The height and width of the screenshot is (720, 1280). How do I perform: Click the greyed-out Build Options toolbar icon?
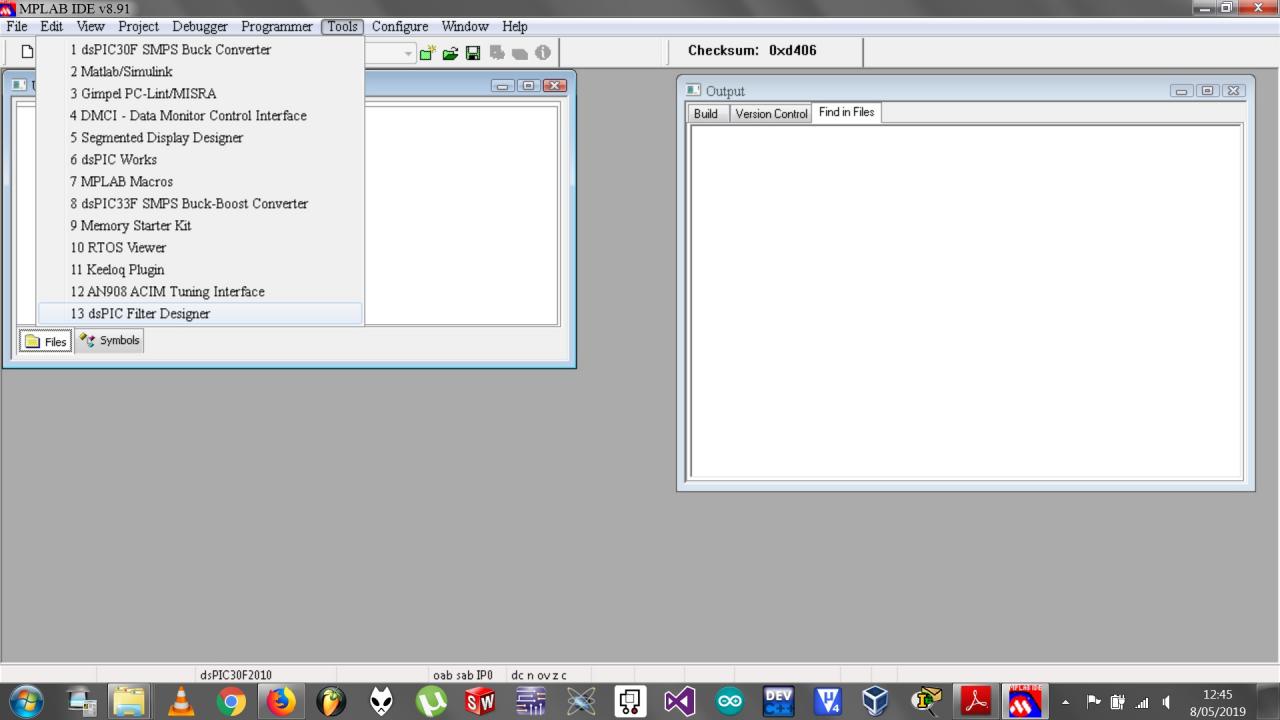click(497, 52)
